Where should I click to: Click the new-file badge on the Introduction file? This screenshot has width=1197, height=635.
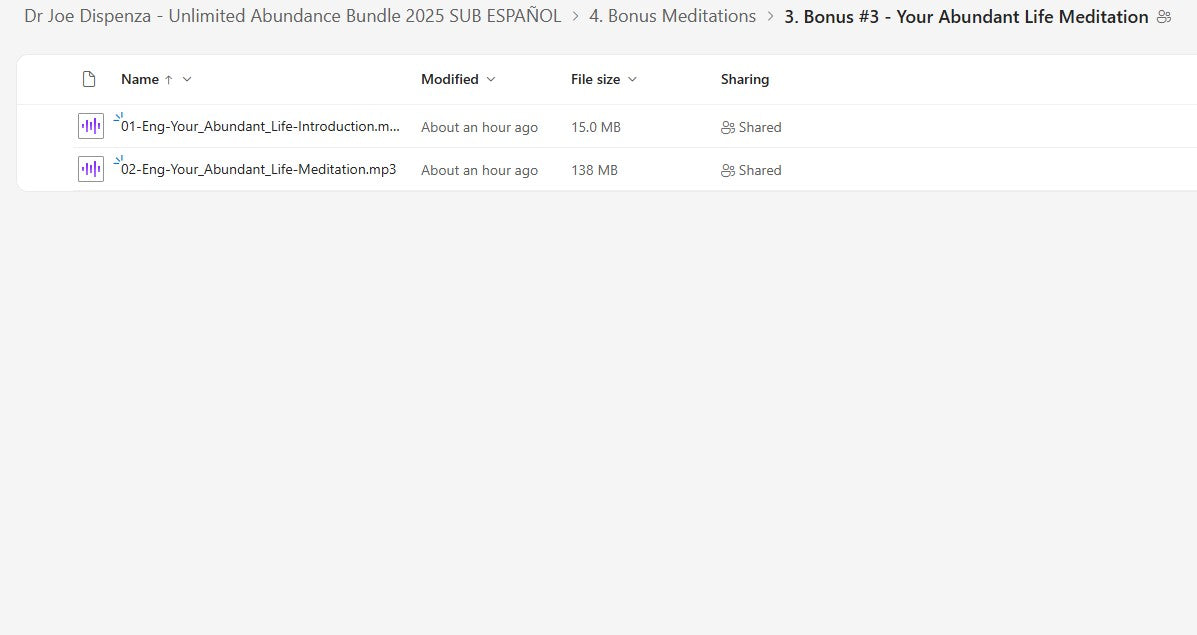coord(119,115)
